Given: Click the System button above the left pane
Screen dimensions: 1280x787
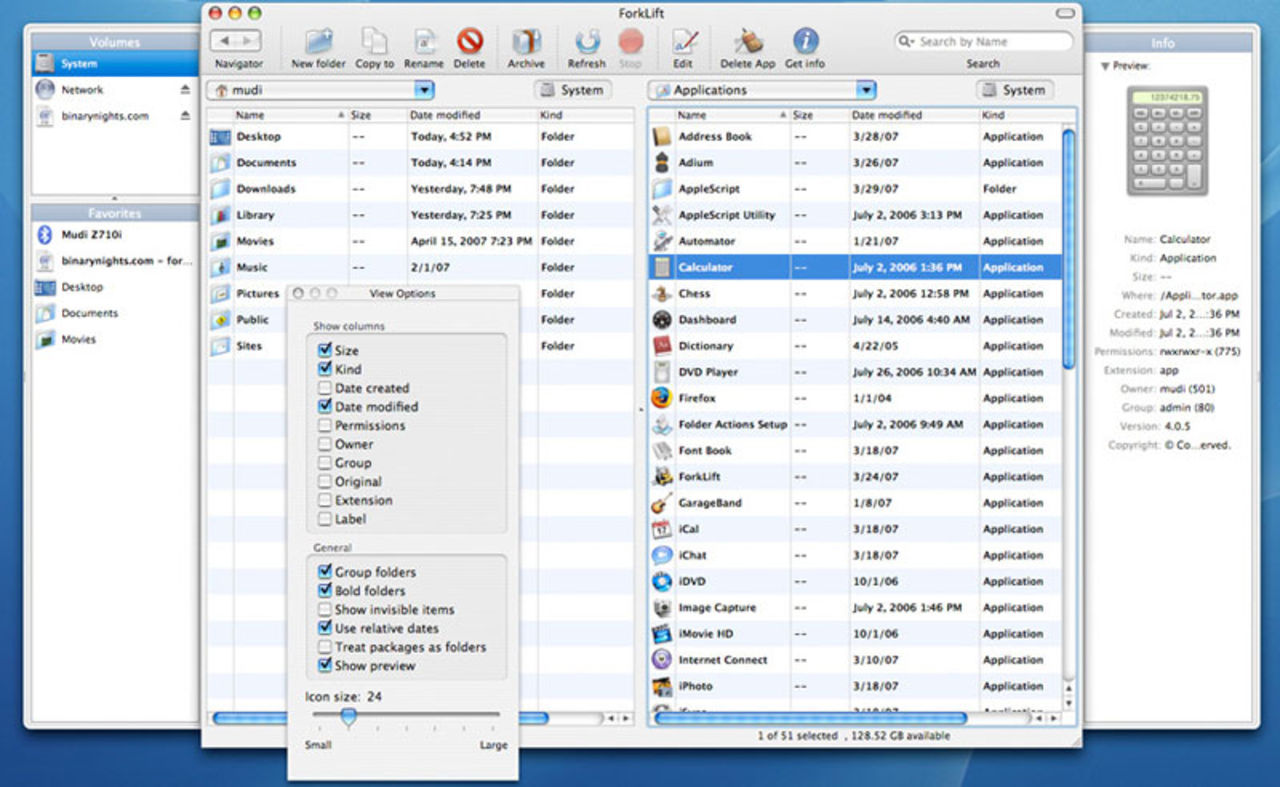Looking at the screenshot, I should (571, 90).
